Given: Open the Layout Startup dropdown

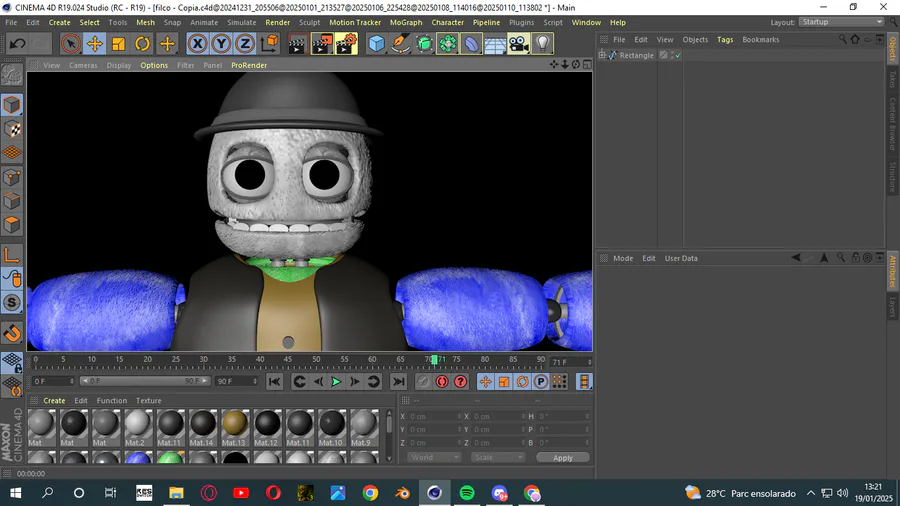Looking at the screenshot, I should click(841, 22).
